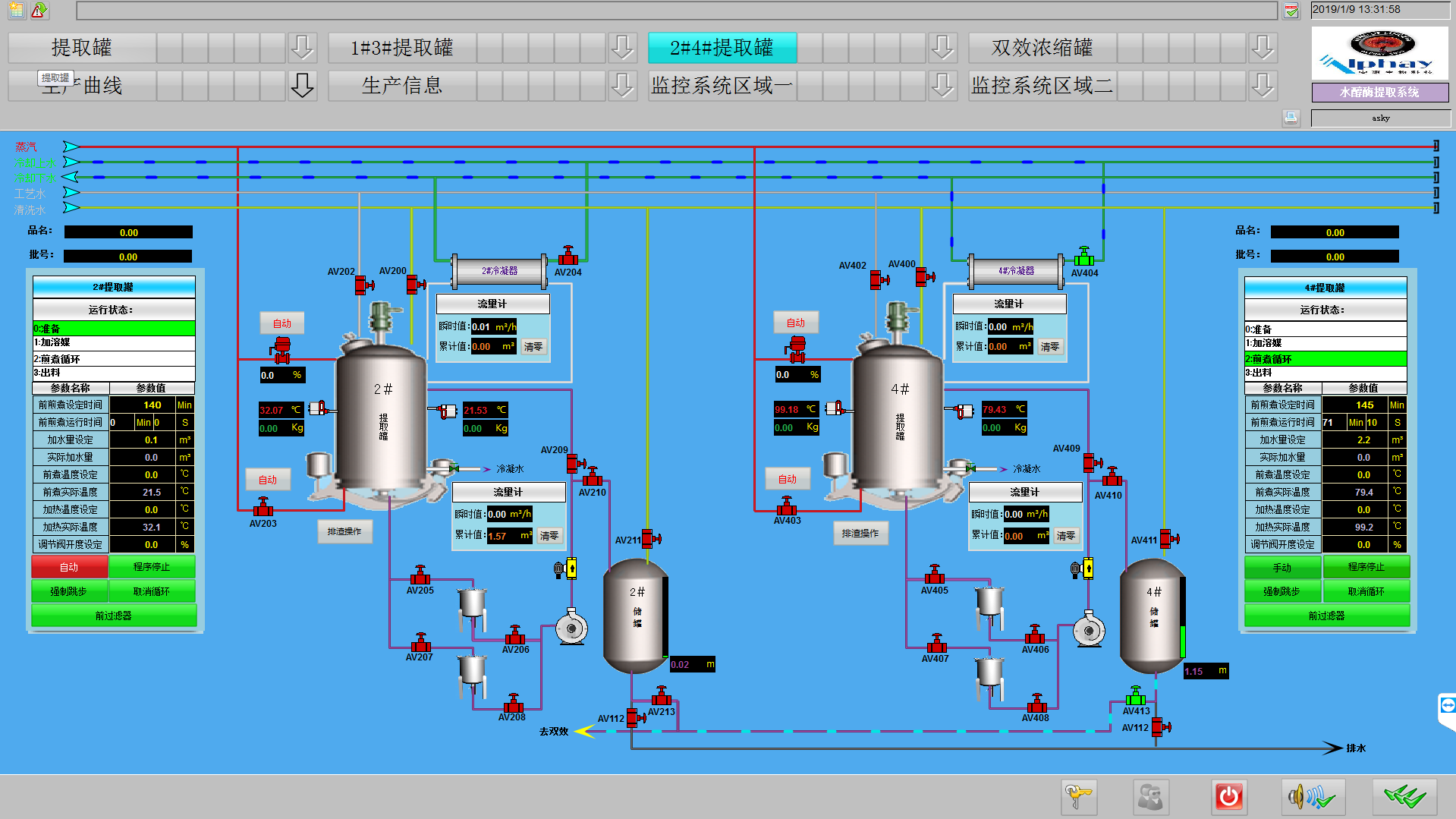
Task: Click the alarm acknowledge checklist icon beside the clock
Action: (x=1291, y=10)
